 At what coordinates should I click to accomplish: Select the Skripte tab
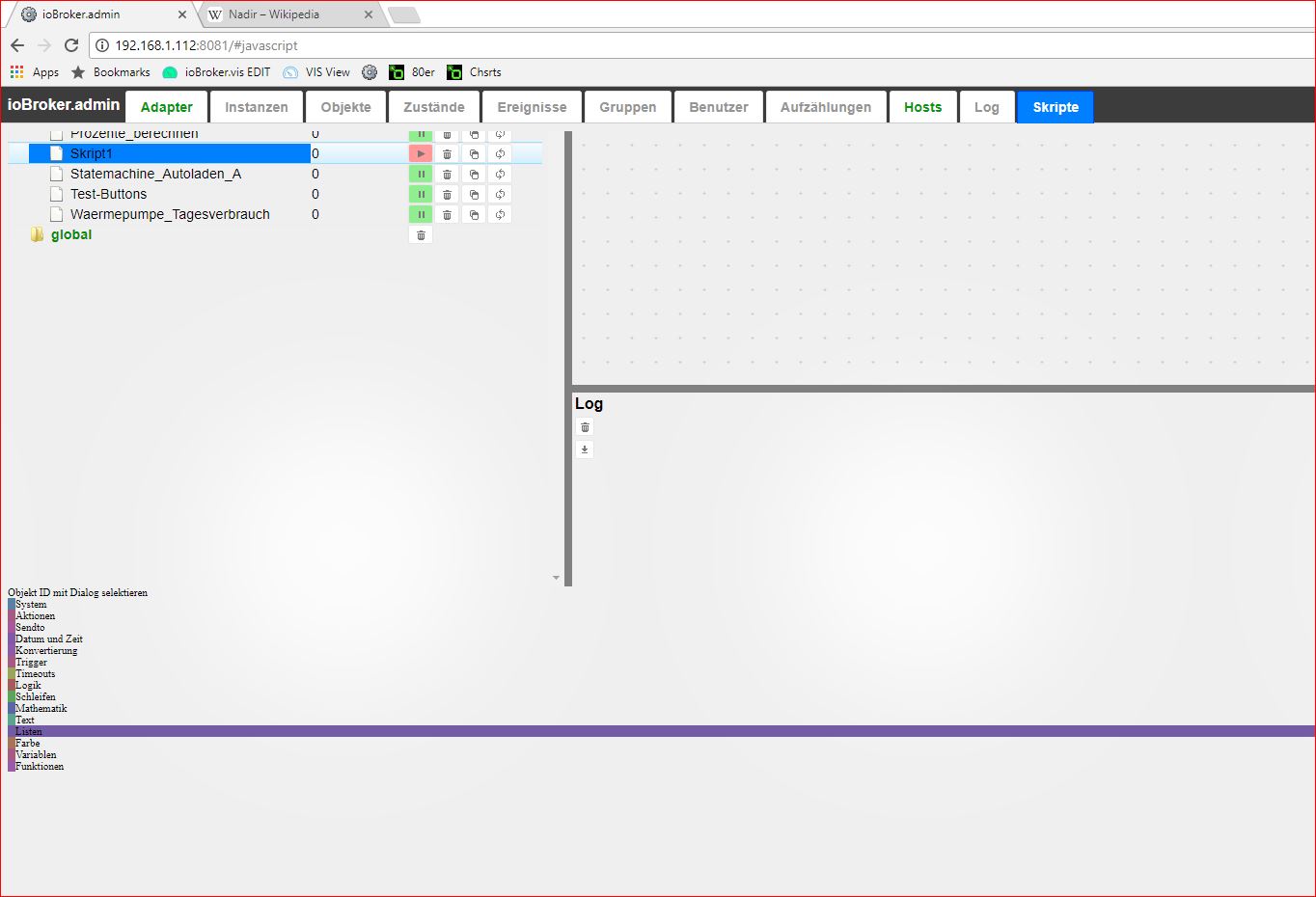coord(1056,107)
